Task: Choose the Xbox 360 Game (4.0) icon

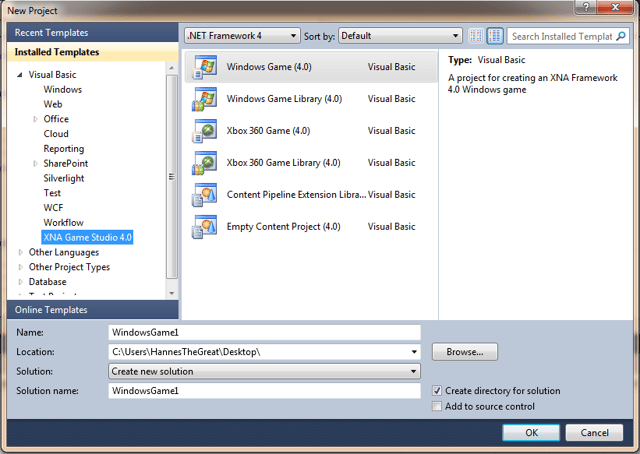Action: click(x=205, y=131)
